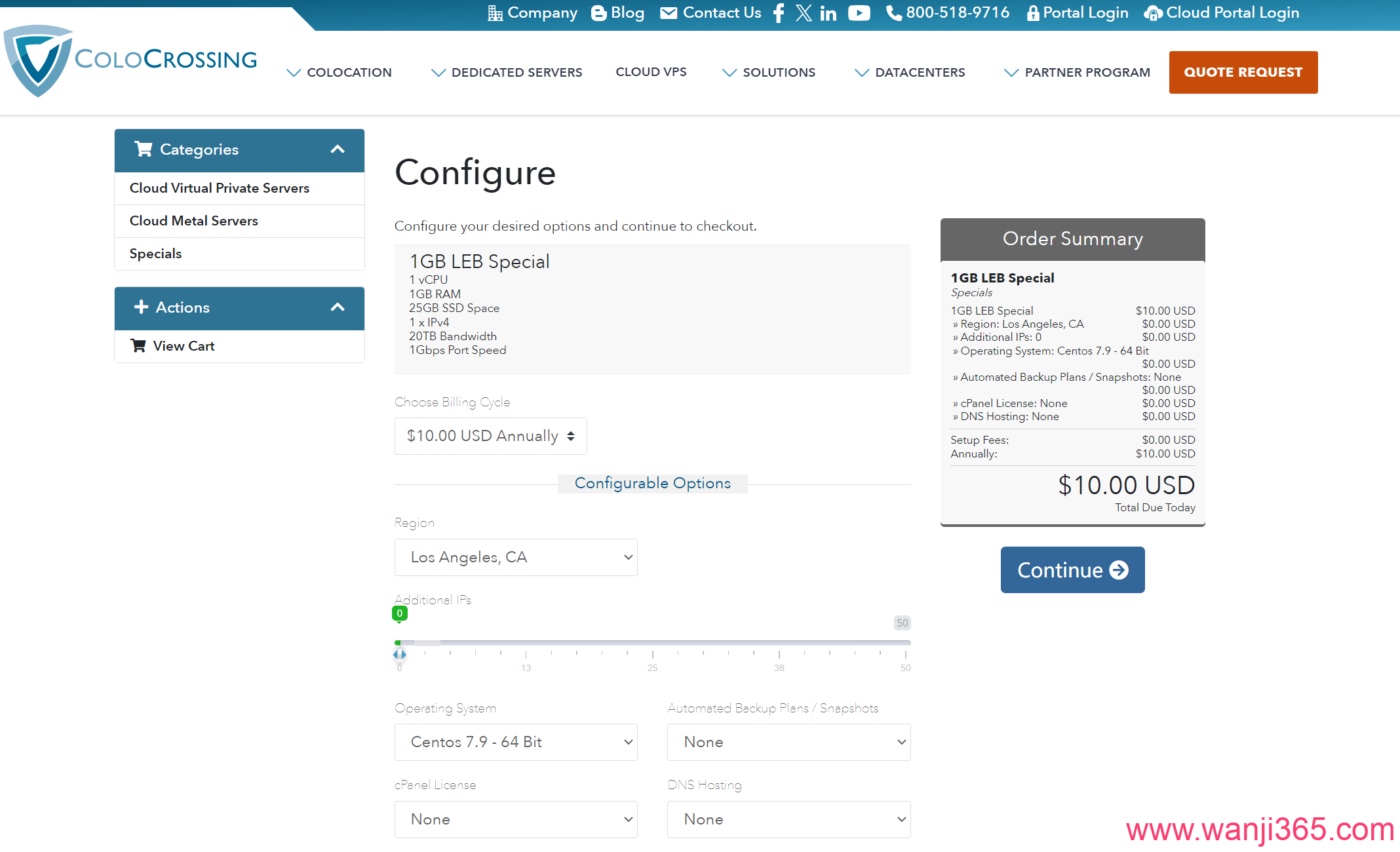Click the arrow icon on Continue

[x=1119, y=570]
